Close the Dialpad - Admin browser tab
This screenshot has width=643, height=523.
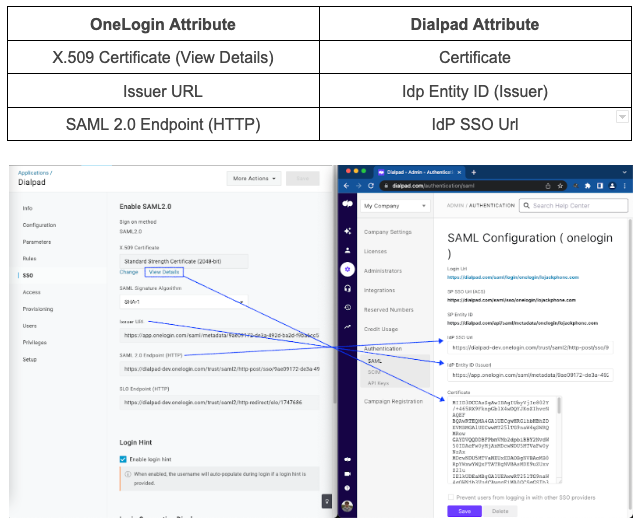[459, 172]
